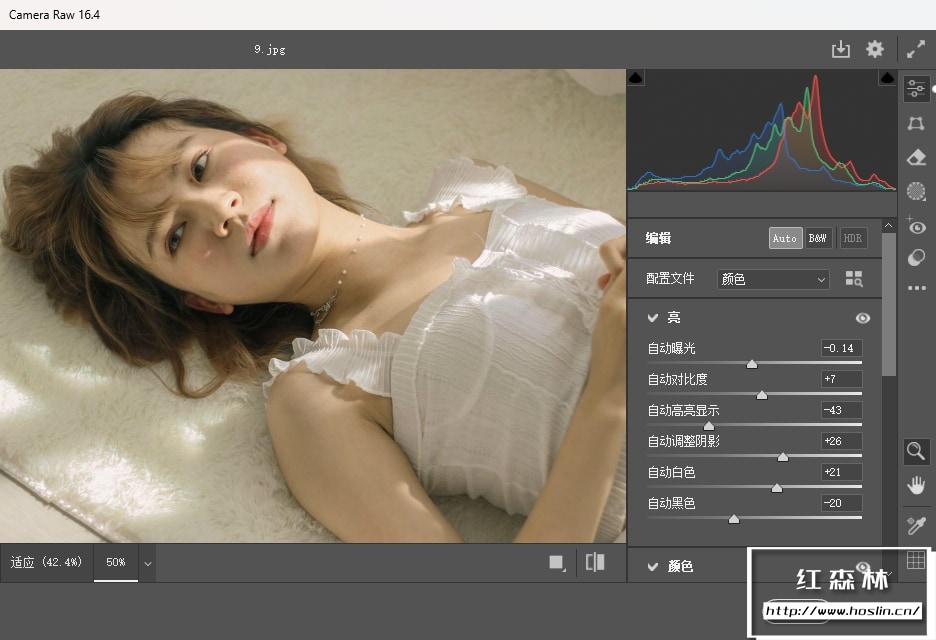Screen dimensions: 936x640
Task: Click the 自动对比度 slider handle
Action: click(761, 395)
